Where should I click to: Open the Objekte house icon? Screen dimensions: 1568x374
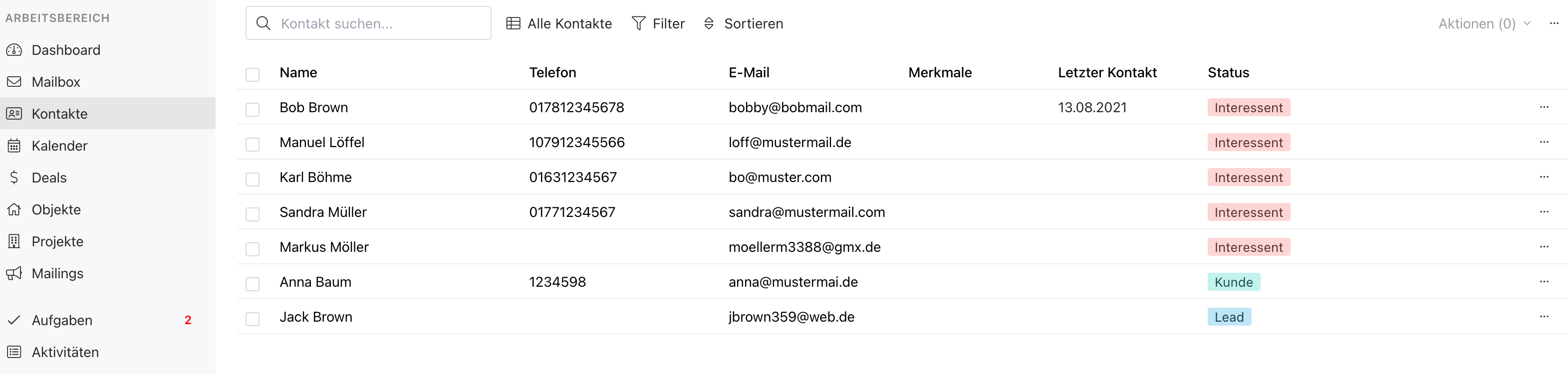tap(14, 209)
